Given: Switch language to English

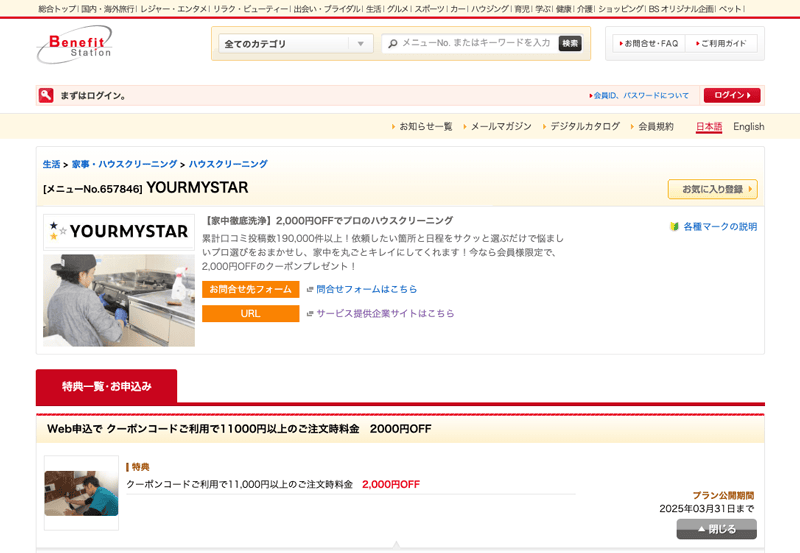Looking at the screenshot, I should [x=748, y=127].
